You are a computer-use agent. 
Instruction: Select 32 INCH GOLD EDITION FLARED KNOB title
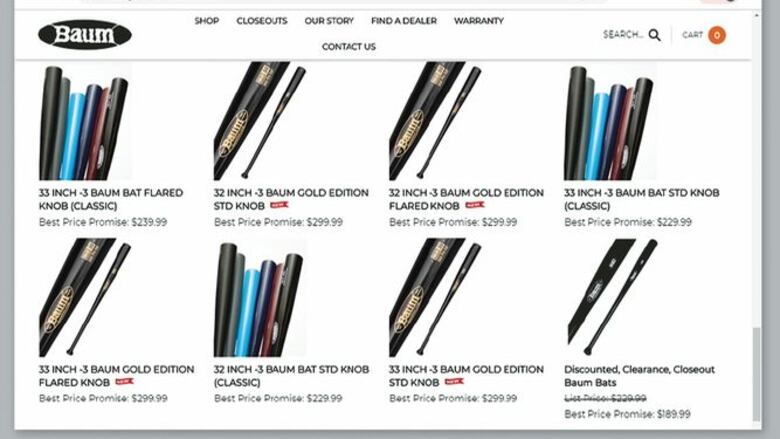coord(466,199)
